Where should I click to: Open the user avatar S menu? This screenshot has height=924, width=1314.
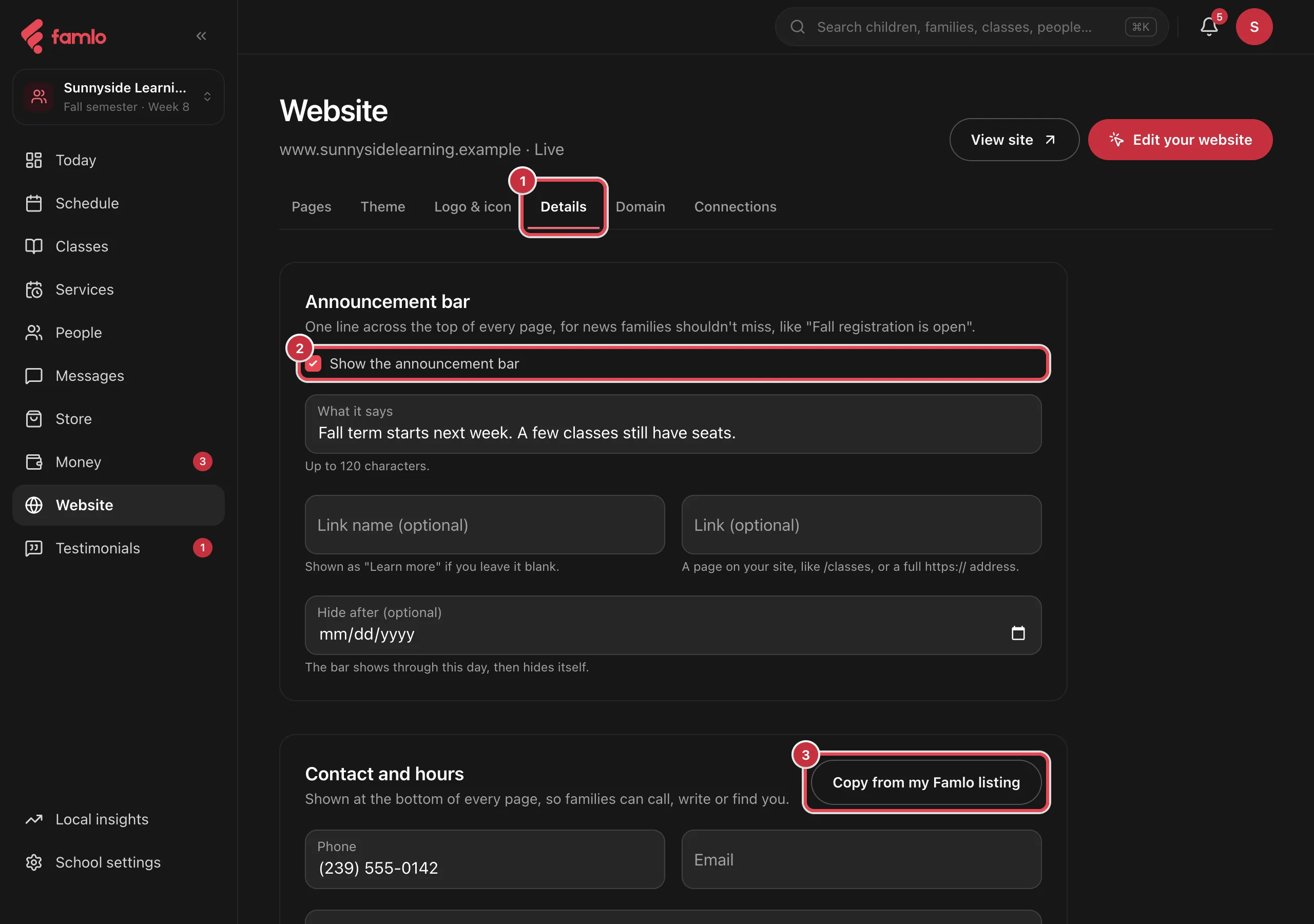point(1253,27)
